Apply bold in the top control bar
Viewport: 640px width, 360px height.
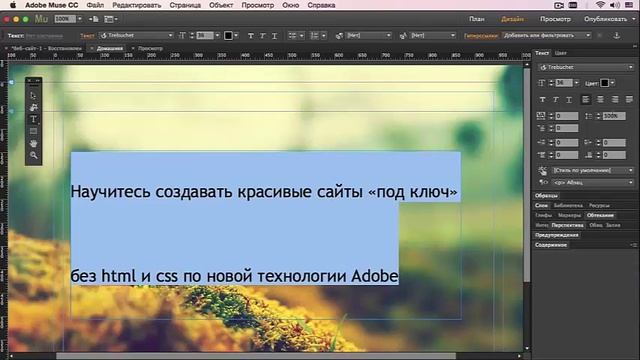251,36
